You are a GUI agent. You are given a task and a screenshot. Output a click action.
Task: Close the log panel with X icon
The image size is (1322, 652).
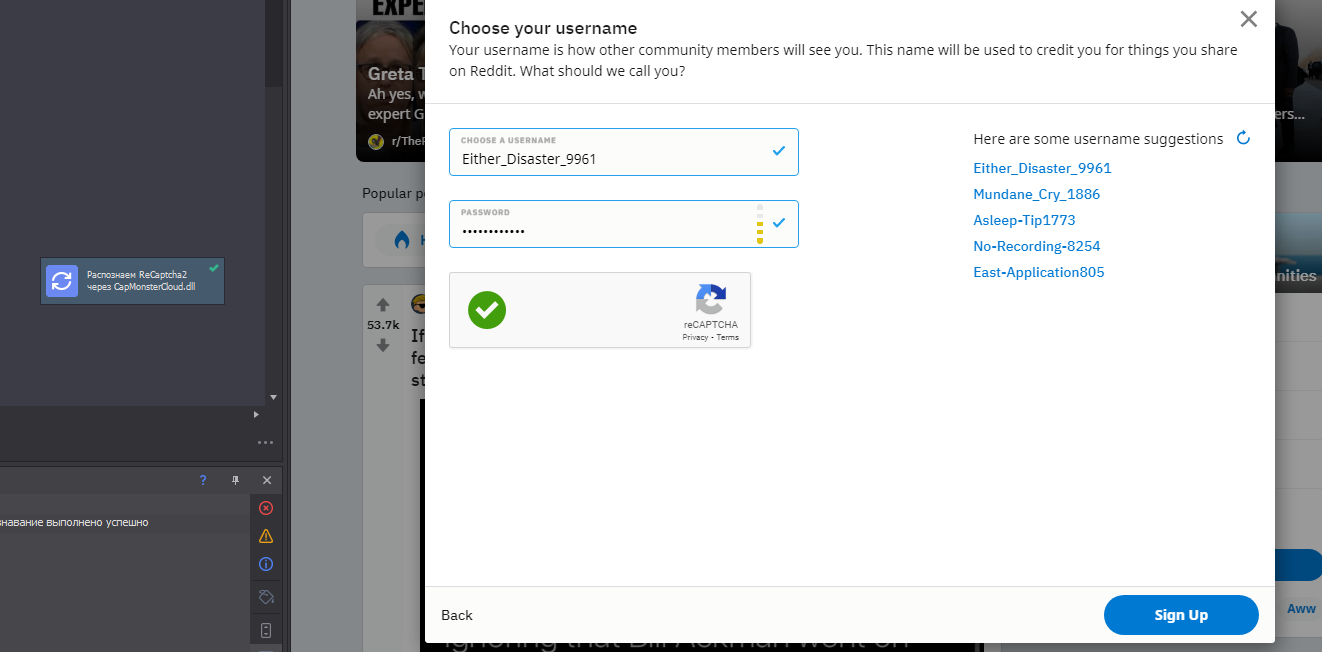267,480
